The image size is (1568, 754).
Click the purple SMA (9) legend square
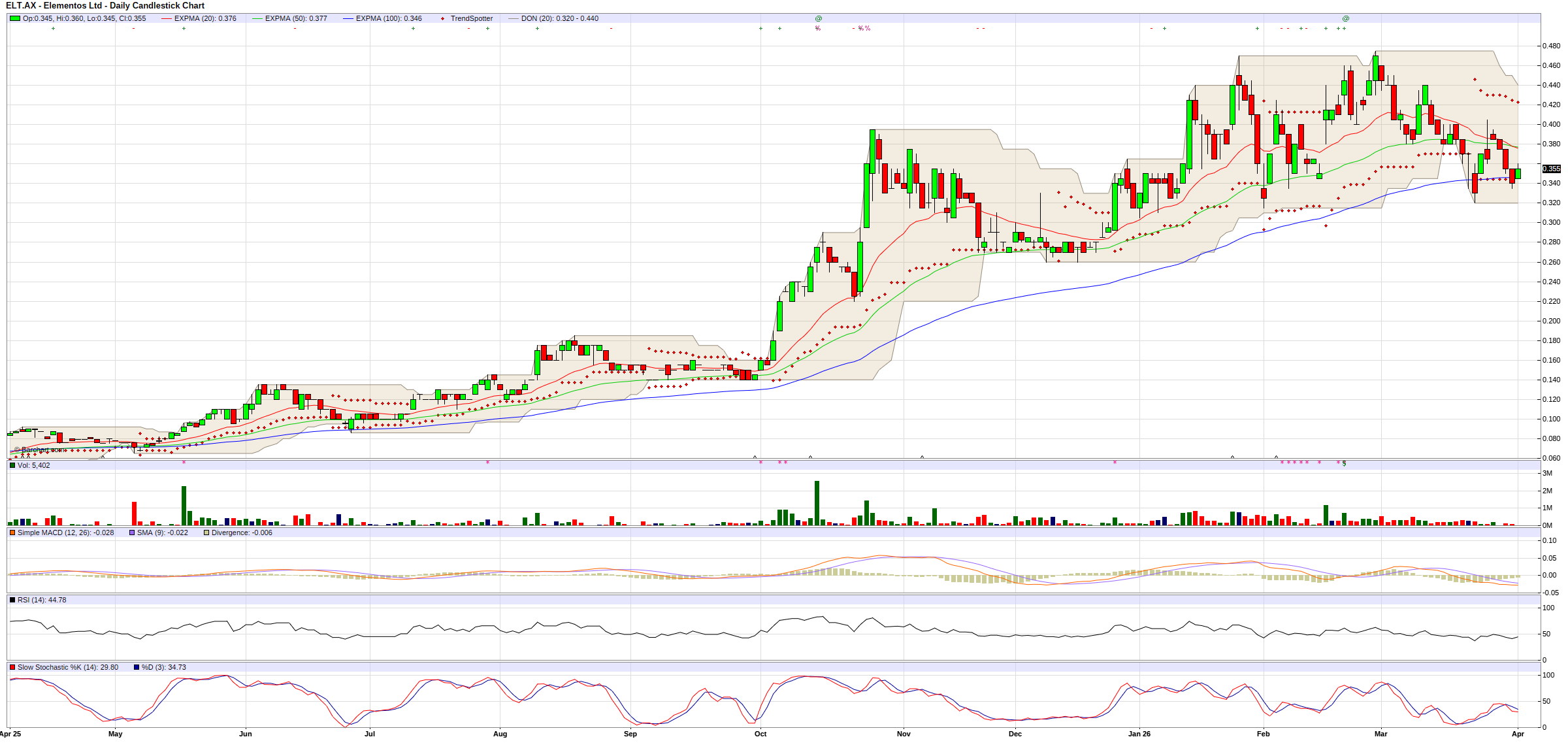coord(132,533)
